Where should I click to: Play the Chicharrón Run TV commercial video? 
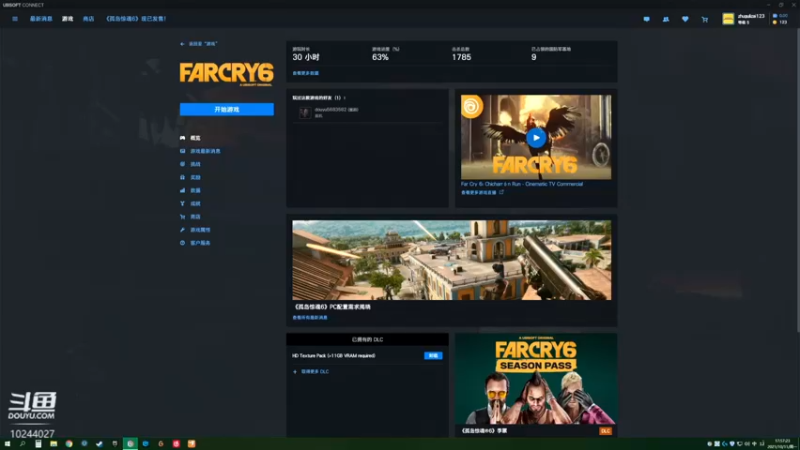click(536, 138)
